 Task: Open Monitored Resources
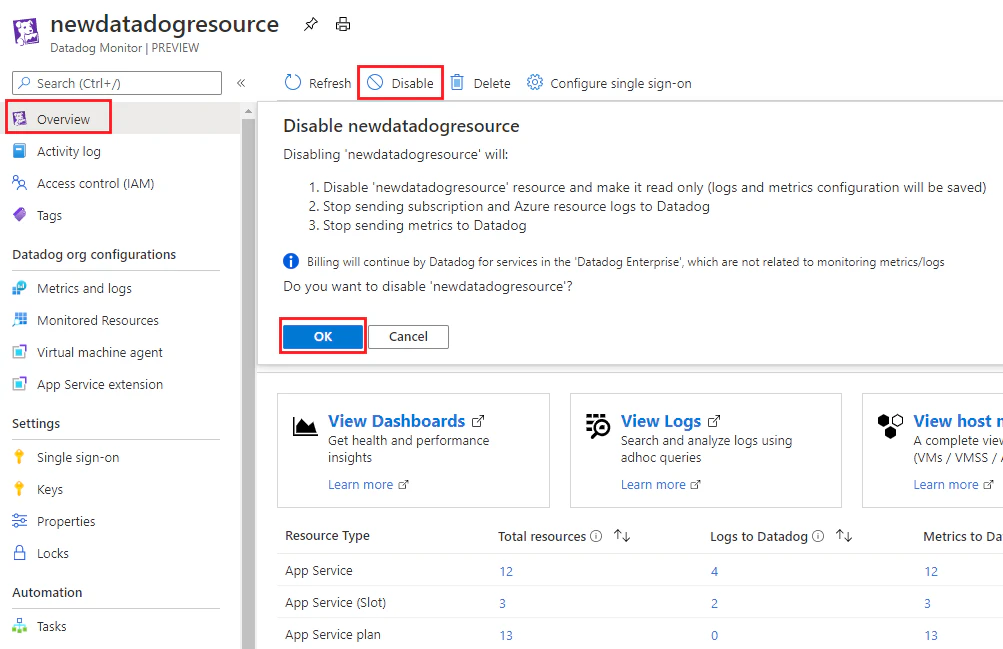tap(97, 320)
